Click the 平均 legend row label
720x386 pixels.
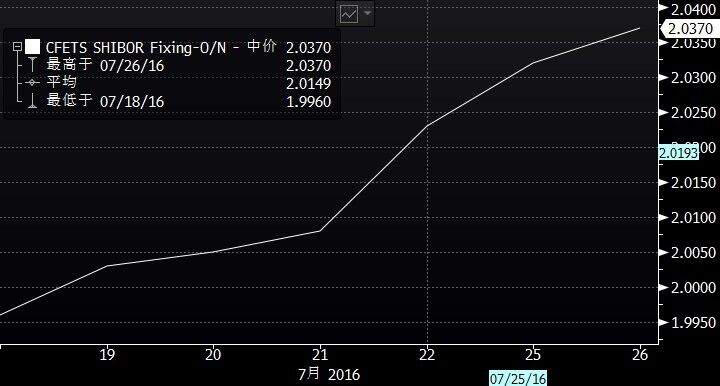click(x=61, y=83)
